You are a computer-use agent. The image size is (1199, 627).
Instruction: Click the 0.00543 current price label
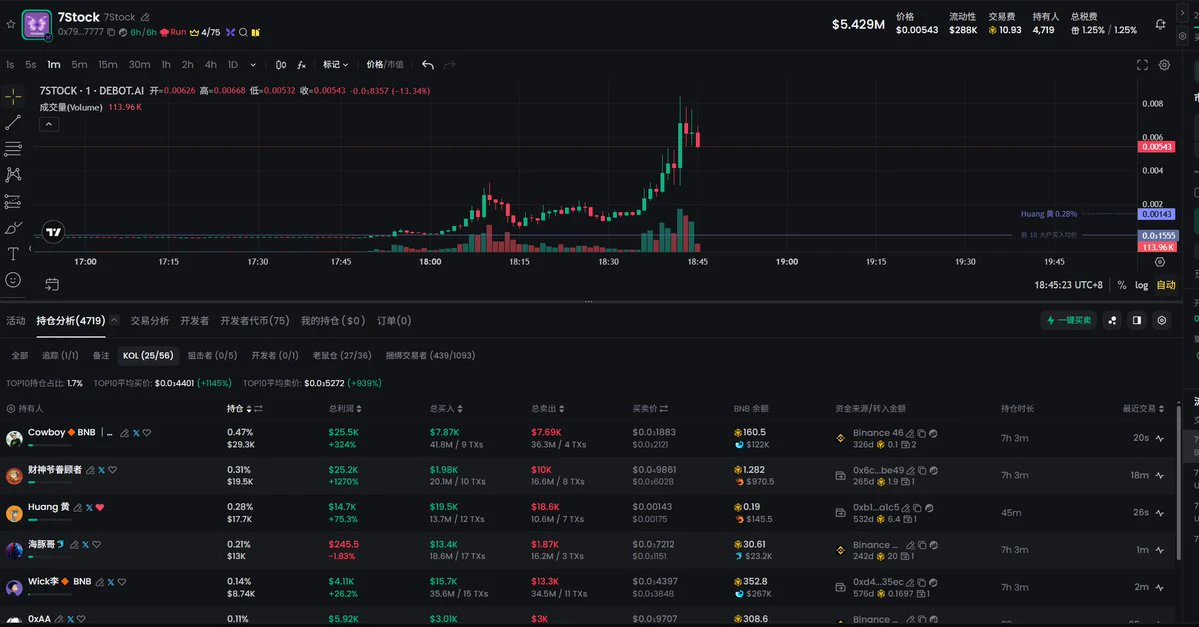(1157, 147)
